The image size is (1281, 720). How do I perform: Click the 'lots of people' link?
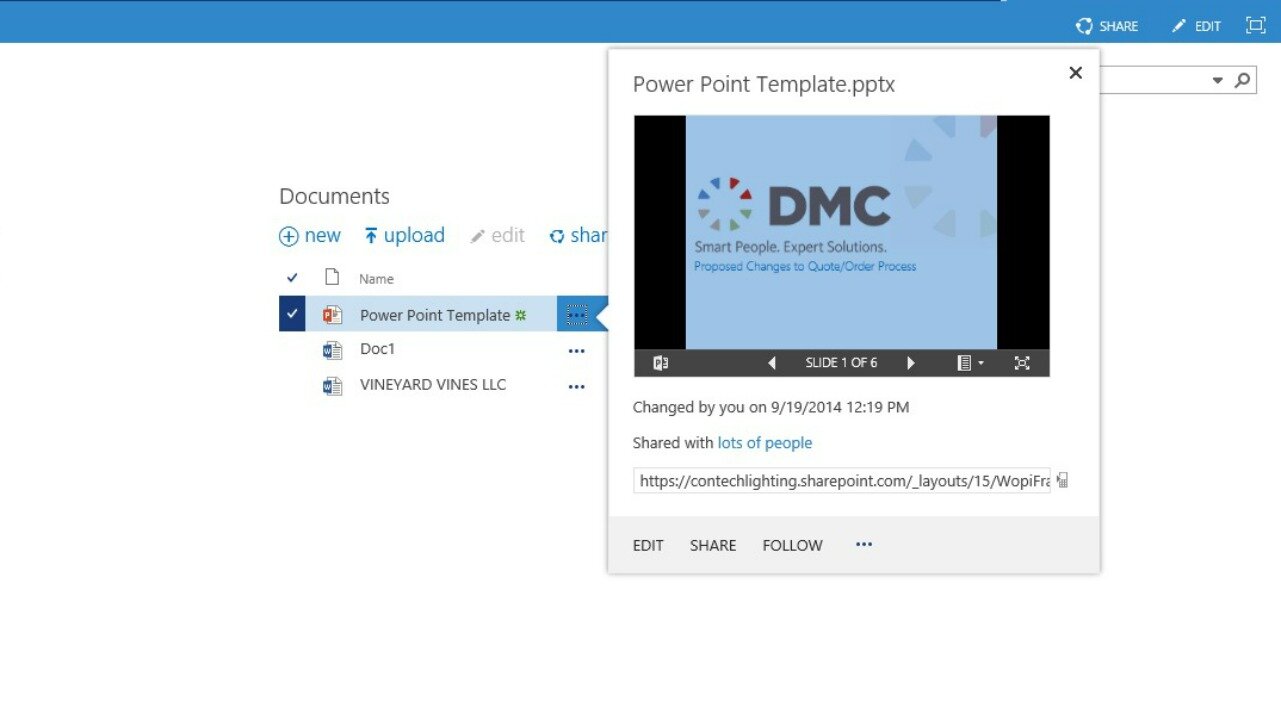pyautogui.click(x=765, y=443)
